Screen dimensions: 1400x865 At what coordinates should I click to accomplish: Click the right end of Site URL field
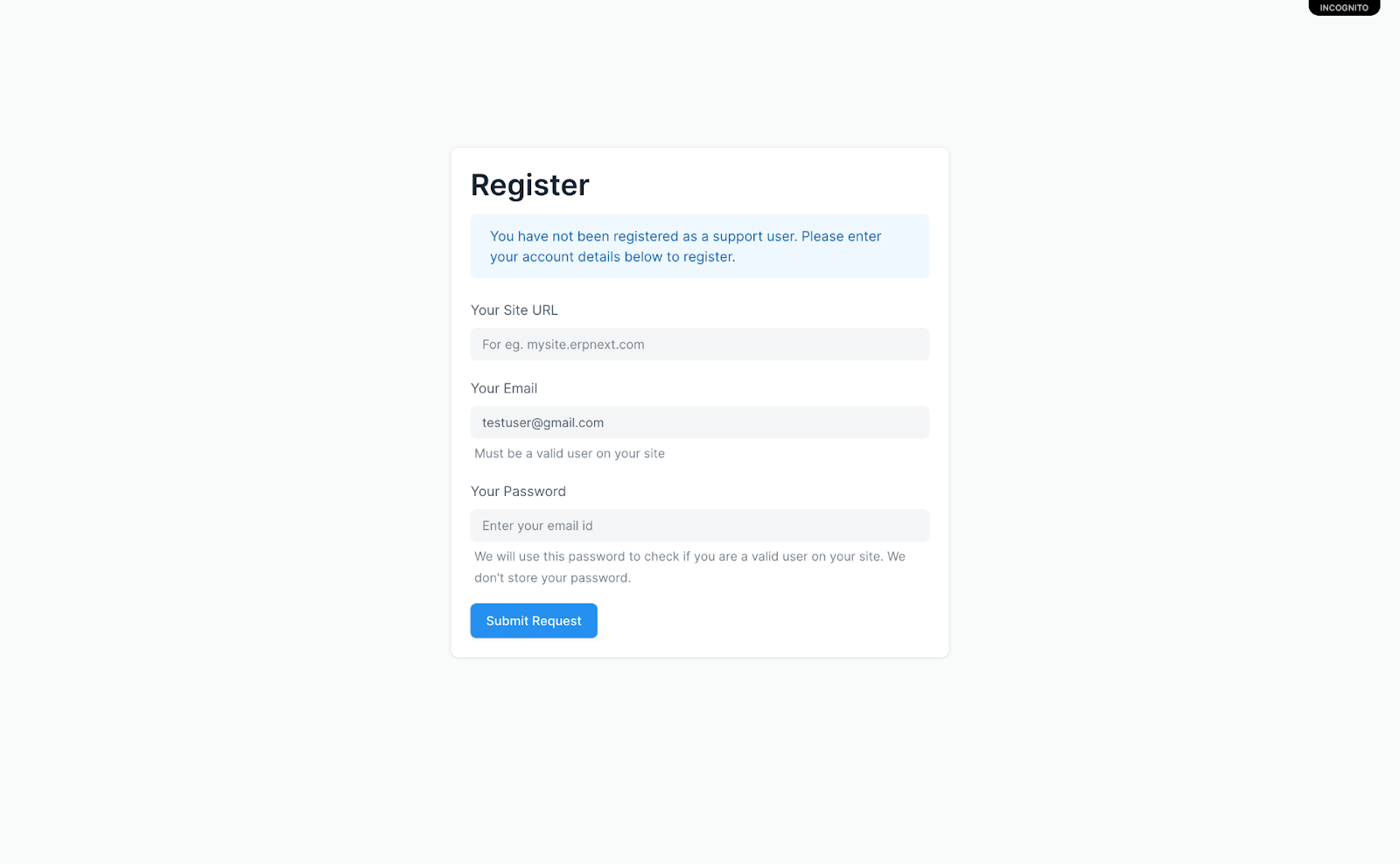coord(910,345)
